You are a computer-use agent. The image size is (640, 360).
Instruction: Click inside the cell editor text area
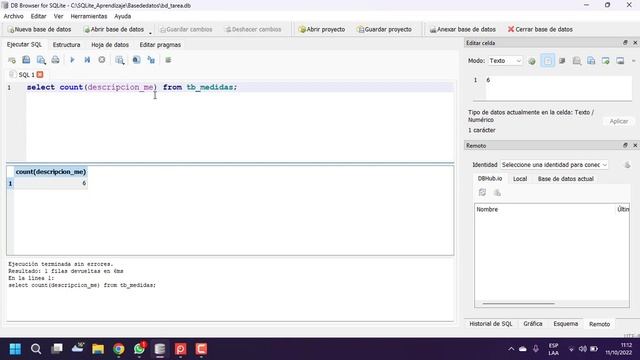pyautogui.click(x=558, y=87)
